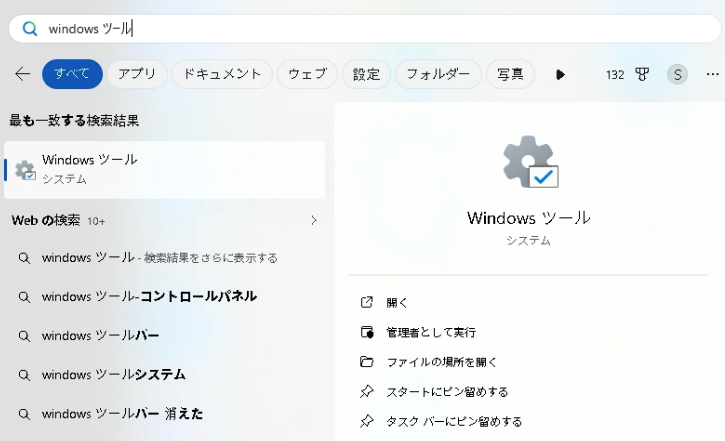This screenshot has height=441, width=725.
Task: Open the Windows ツール best match result
Action: point(164,169)
